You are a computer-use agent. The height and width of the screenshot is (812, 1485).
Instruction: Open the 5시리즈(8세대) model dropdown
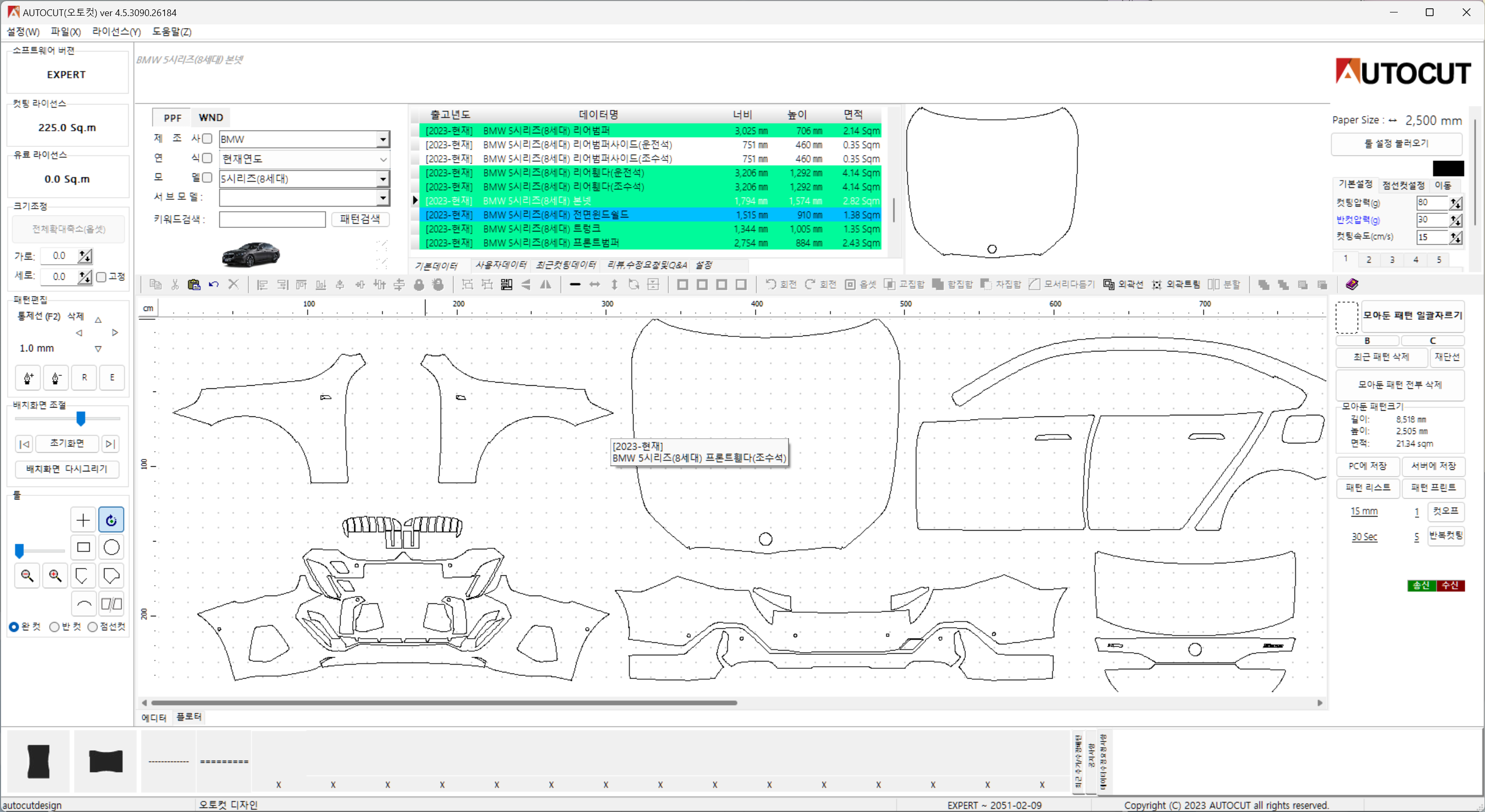tap(383, 179)
